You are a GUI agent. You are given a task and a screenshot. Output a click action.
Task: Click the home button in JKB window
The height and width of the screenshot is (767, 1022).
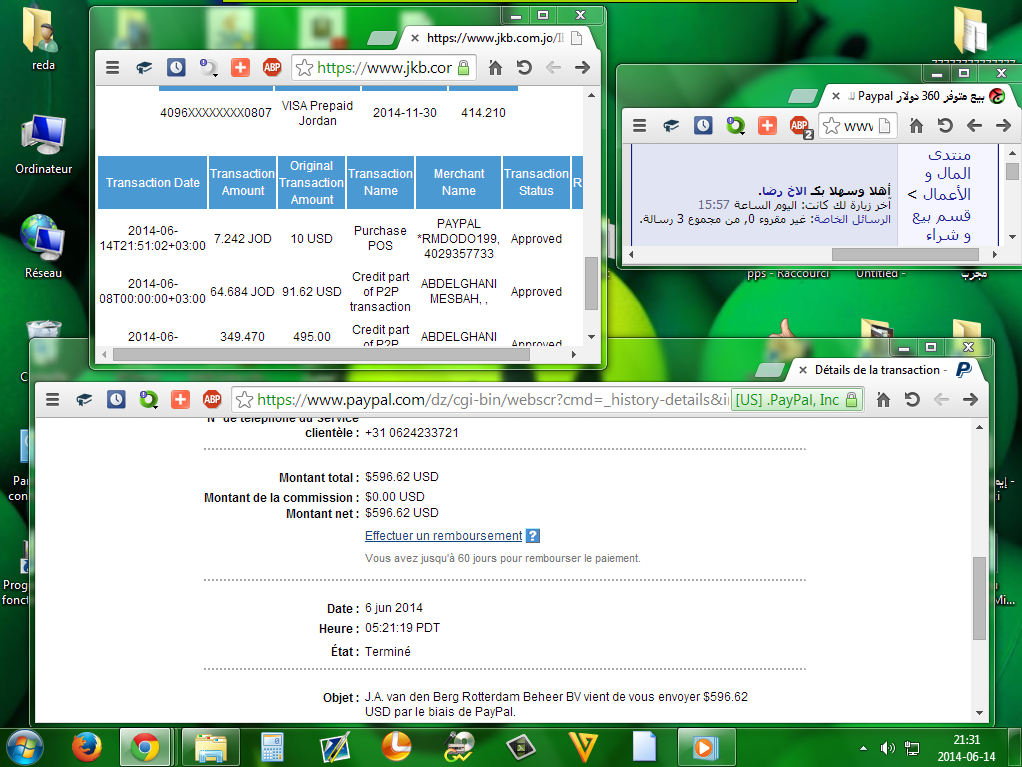tap(495, 67)
